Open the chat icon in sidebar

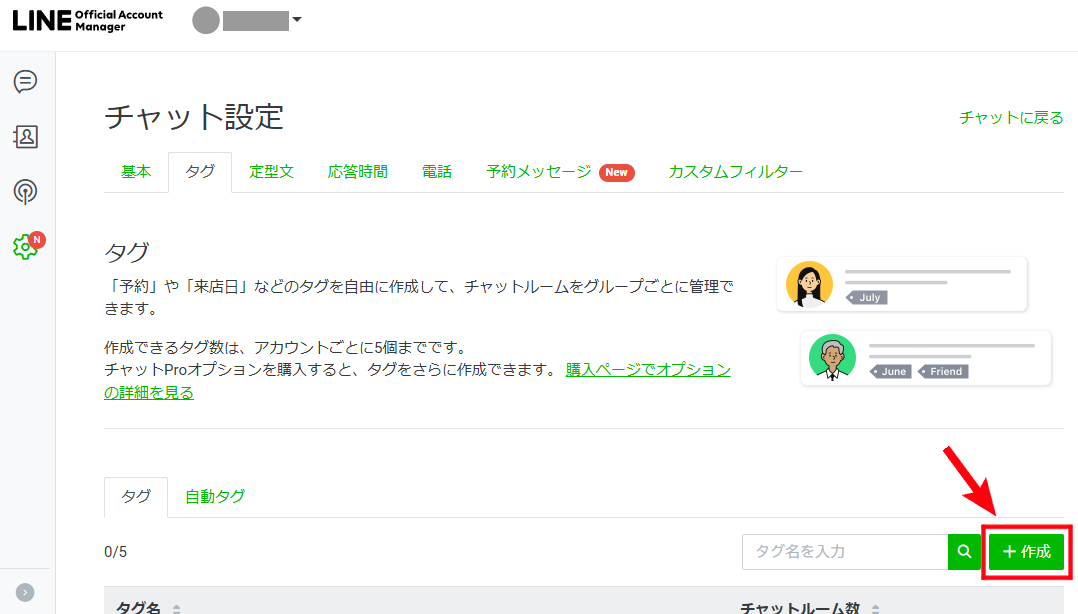point(26,82)
